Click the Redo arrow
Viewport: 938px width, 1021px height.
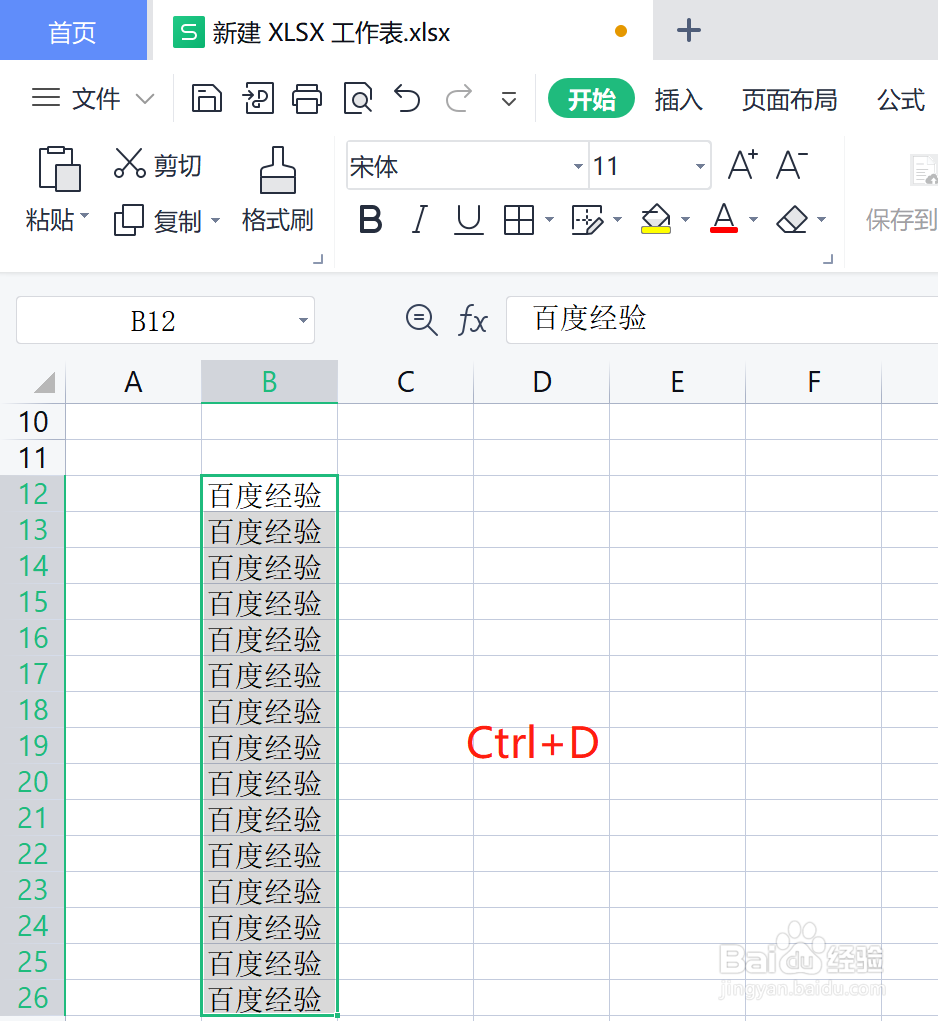point(458,99)
